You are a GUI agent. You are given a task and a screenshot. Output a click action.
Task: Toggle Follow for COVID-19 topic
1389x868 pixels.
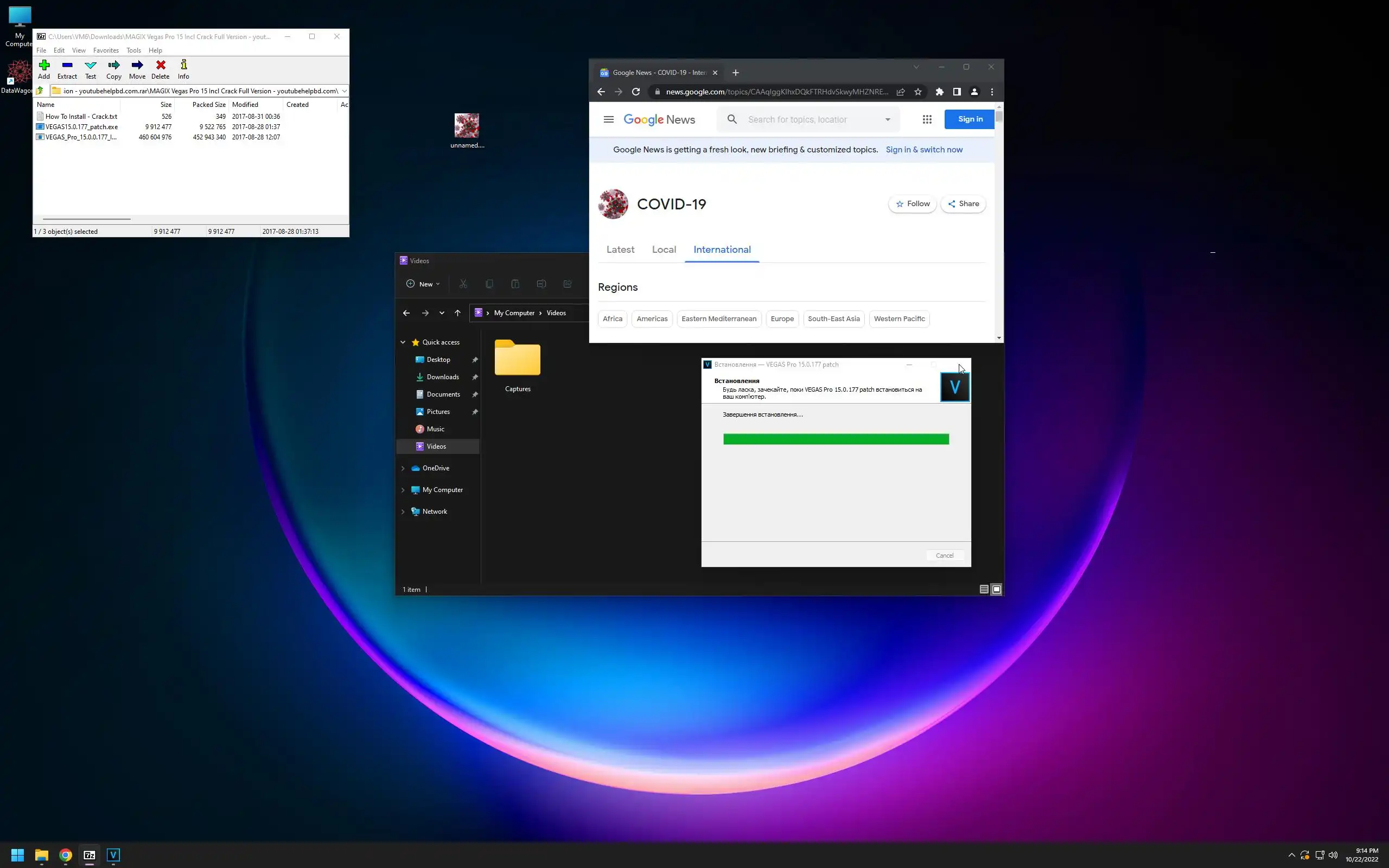pyautogui.click(x=912, y=204)
